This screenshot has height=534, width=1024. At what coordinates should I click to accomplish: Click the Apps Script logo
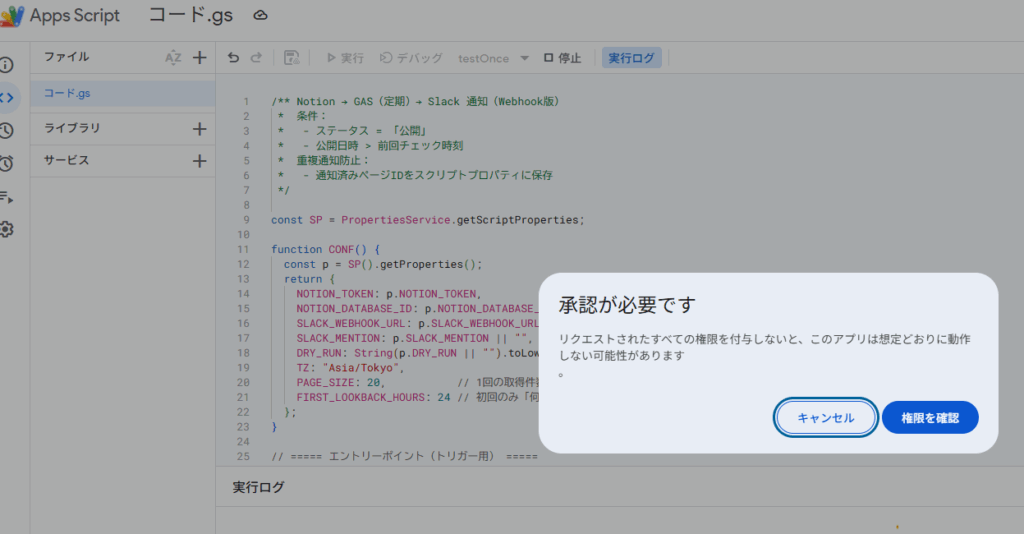[x=12, y=16]
